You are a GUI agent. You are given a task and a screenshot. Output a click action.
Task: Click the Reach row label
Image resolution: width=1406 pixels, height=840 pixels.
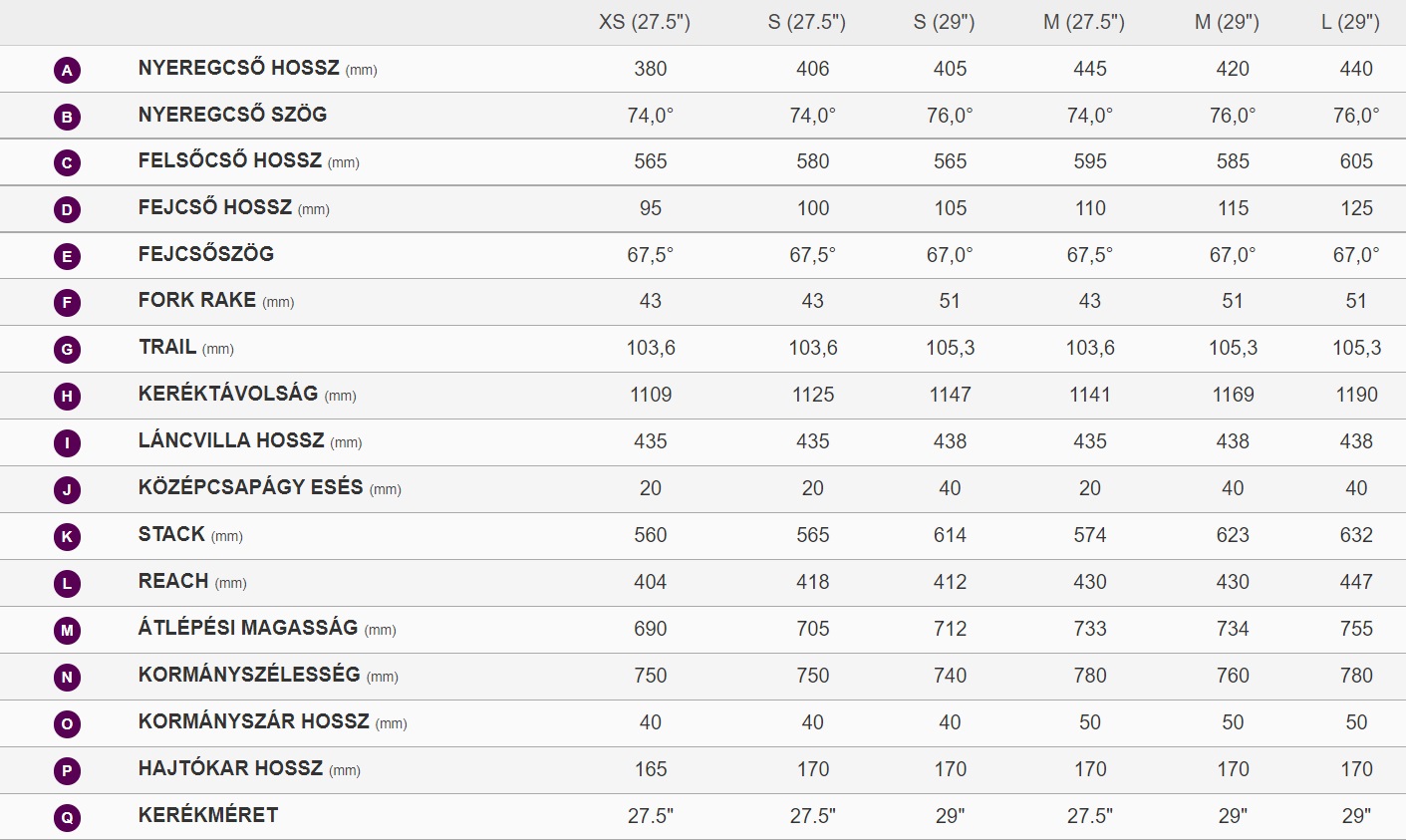[x=173, y=581]
